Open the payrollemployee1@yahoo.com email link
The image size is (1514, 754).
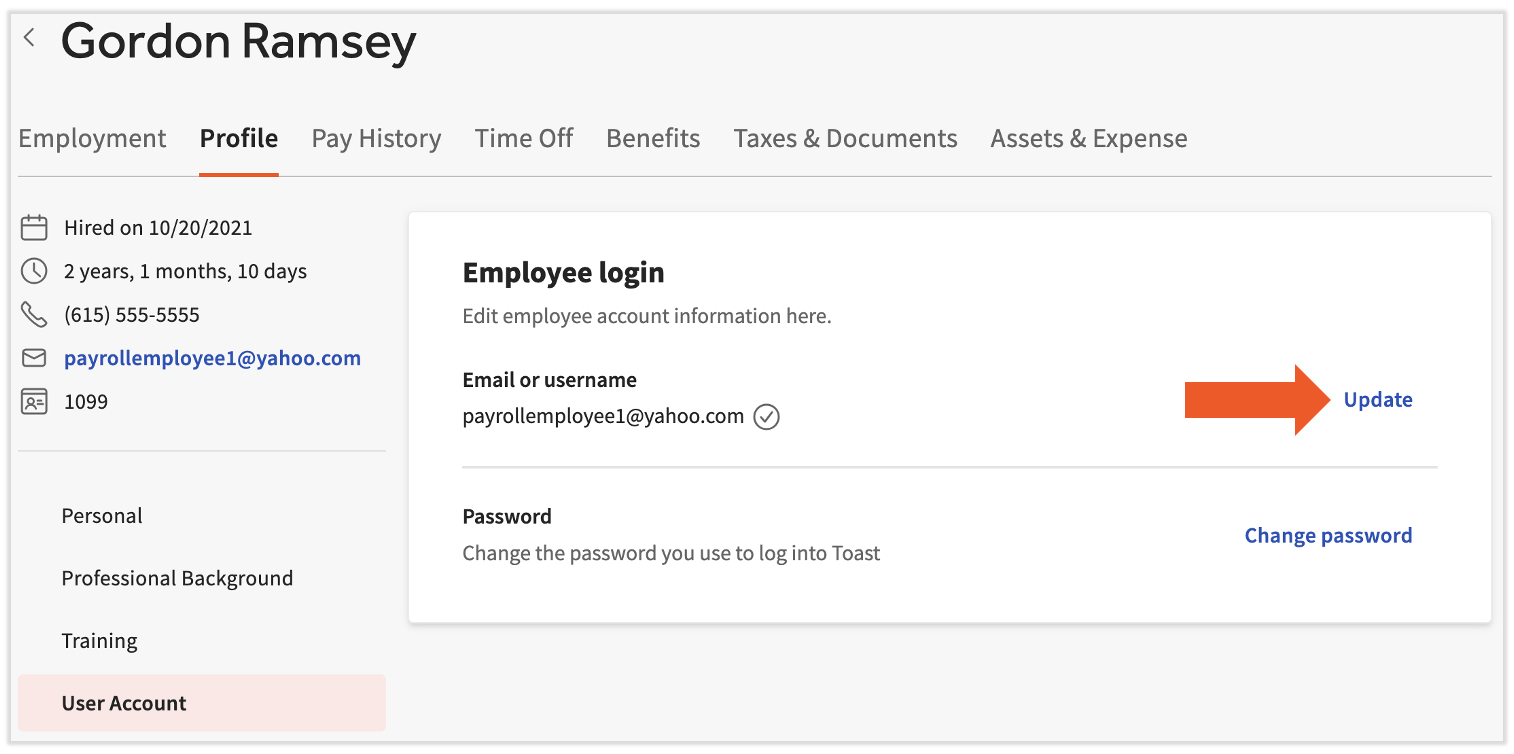pyautogui.click(x=212, y=358)
